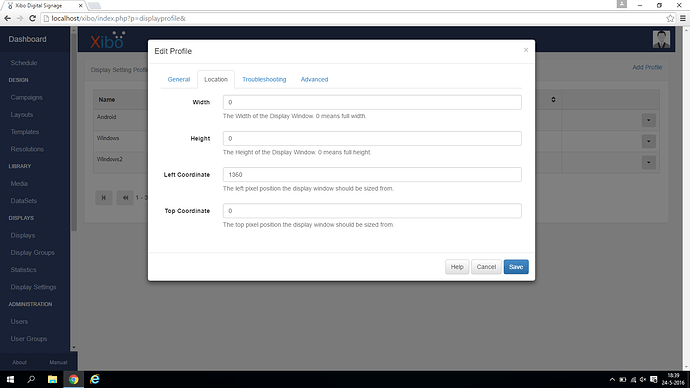690x388 pixels.
Task: Click into the Left Coordinate field
Action: coord(372,175)
